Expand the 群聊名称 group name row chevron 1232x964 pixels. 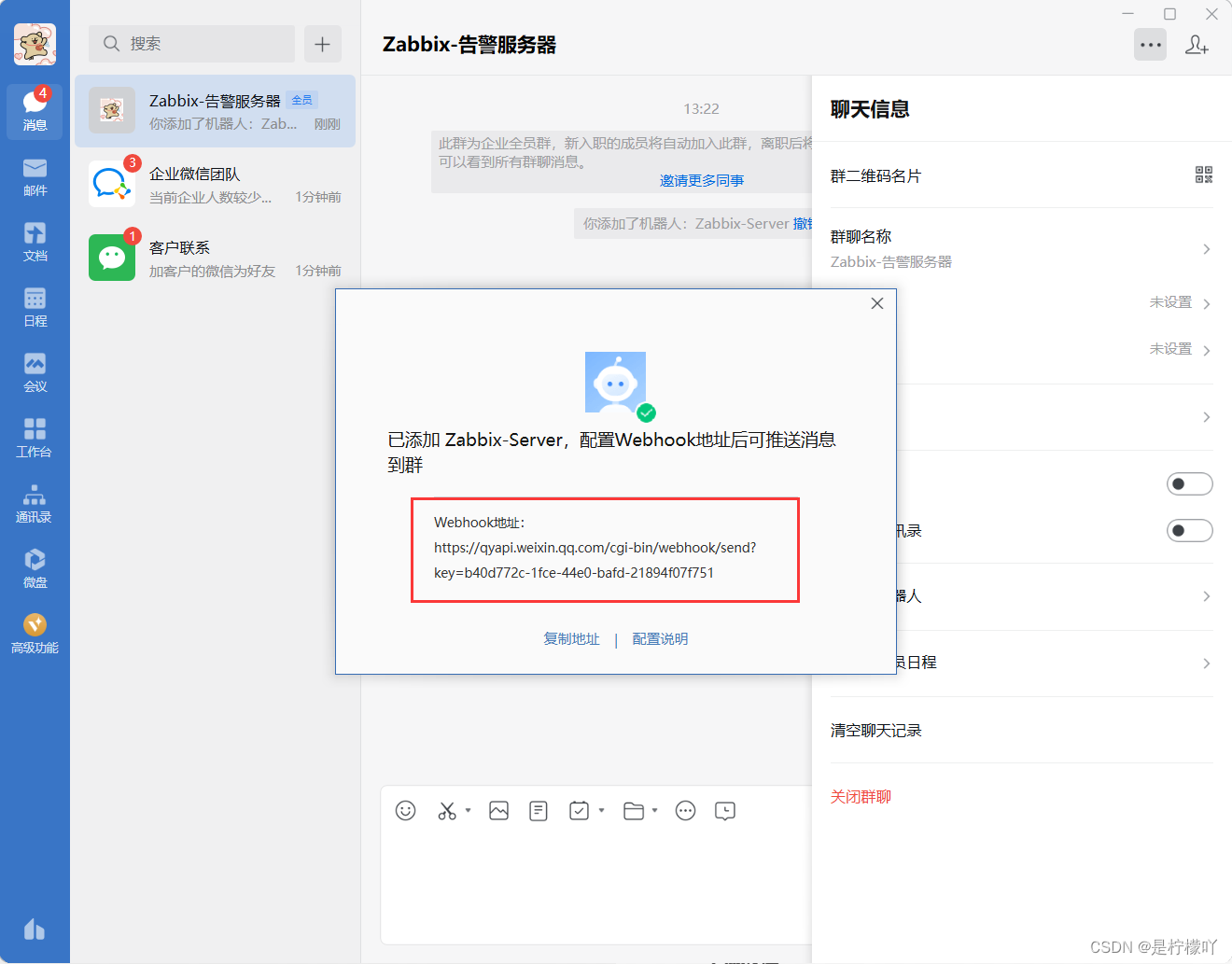1207,249
